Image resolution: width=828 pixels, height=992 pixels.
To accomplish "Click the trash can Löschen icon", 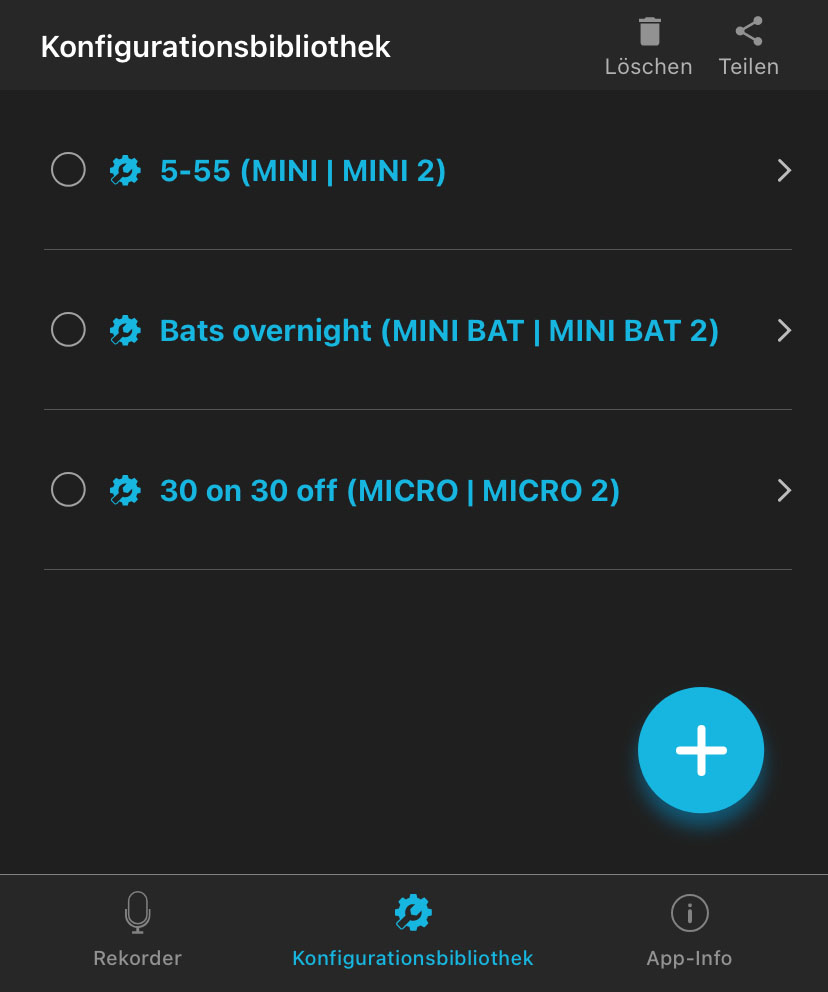I will pyautogui.click(x=649, y=32).
